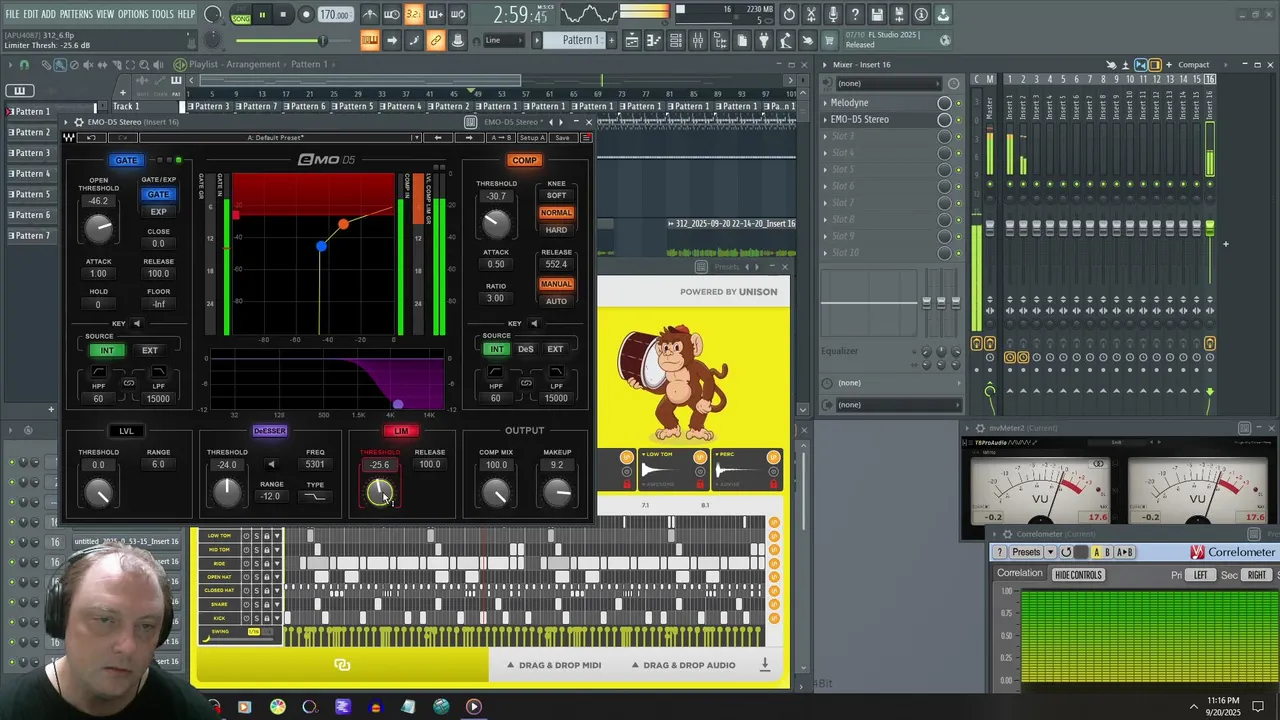Stop playback with the stop button

(x=283, y=15)
